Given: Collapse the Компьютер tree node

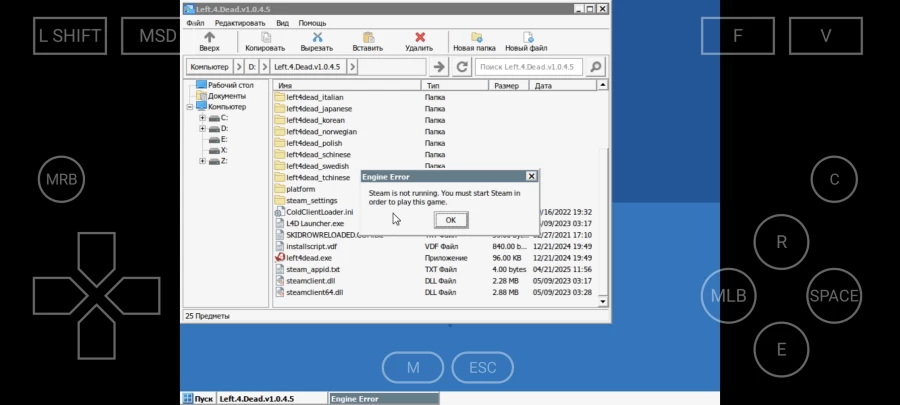Looking at the screenshot, I should [190, 107].
